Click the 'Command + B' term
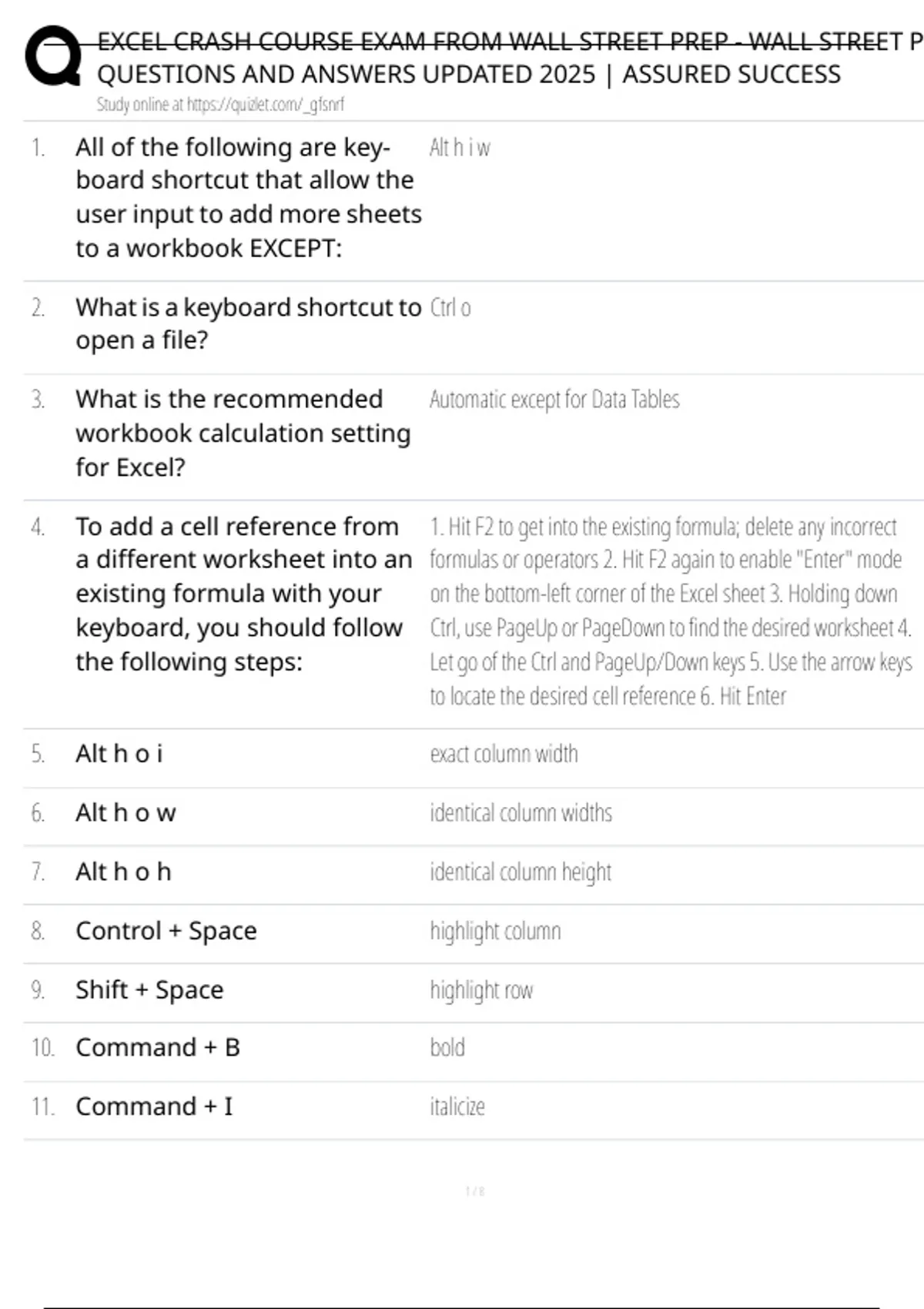The image size is (924, 1309). point(158,1048)
